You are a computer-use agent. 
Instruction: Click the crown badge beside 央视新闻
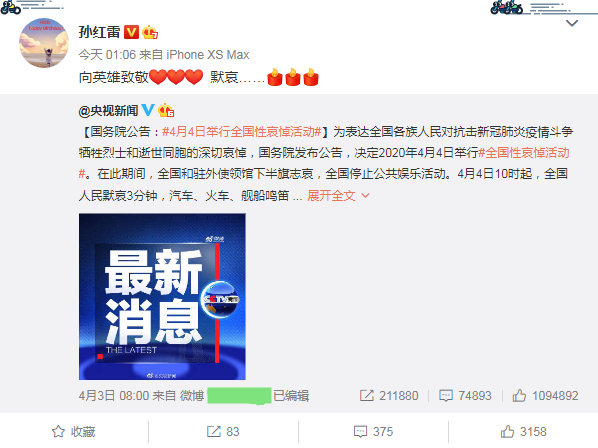(166, 110)
